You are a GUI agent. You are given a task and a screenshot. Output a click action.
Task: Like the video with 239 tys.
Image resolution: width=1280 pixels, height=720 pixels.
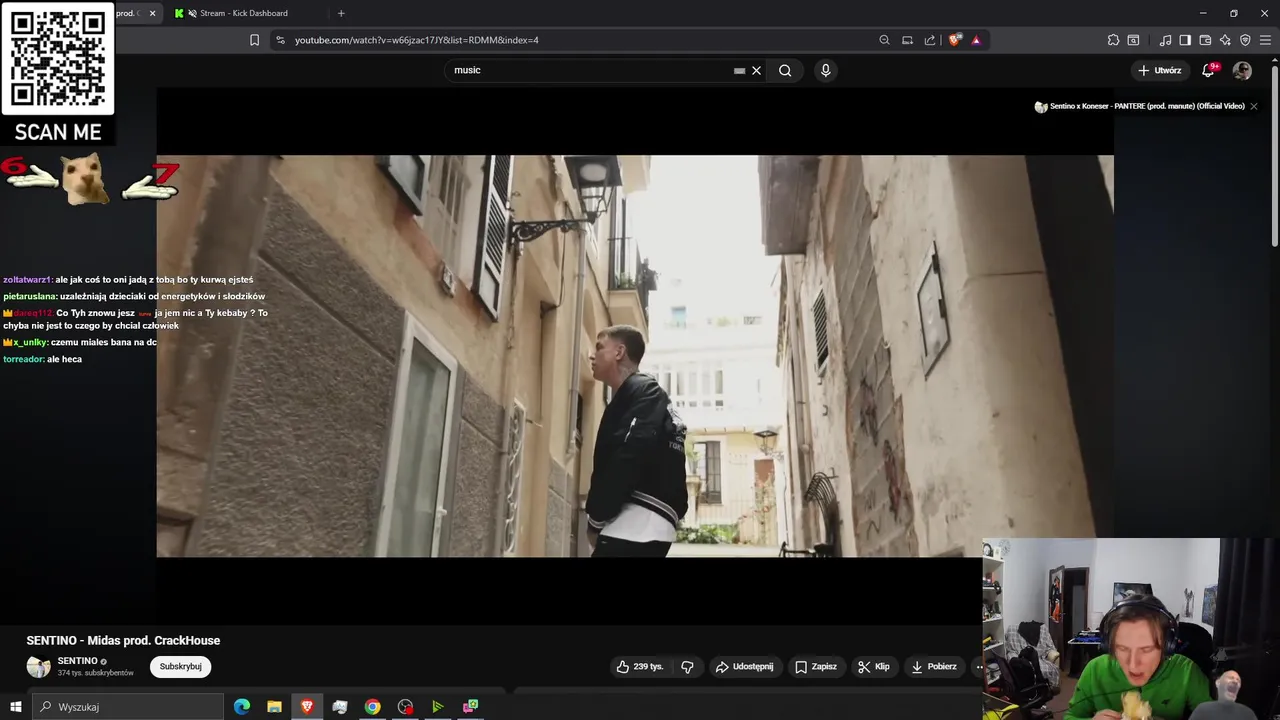pyautogui.click(x=640, y=666)
